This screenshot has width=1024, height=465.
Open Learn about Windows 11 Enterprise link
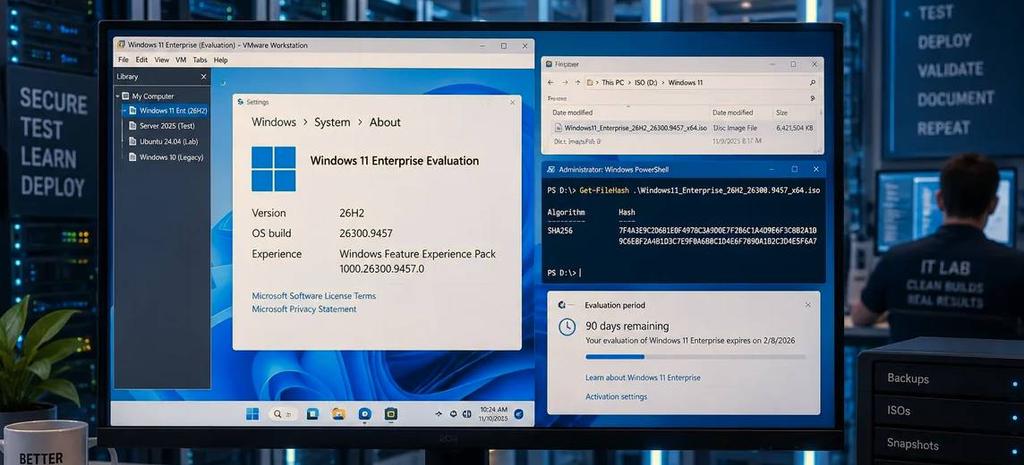coord(643,377)
